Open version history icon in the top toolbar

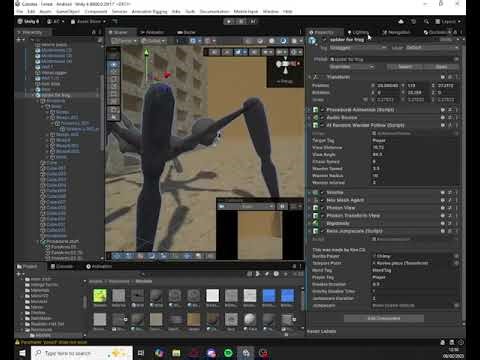point(413,21)
